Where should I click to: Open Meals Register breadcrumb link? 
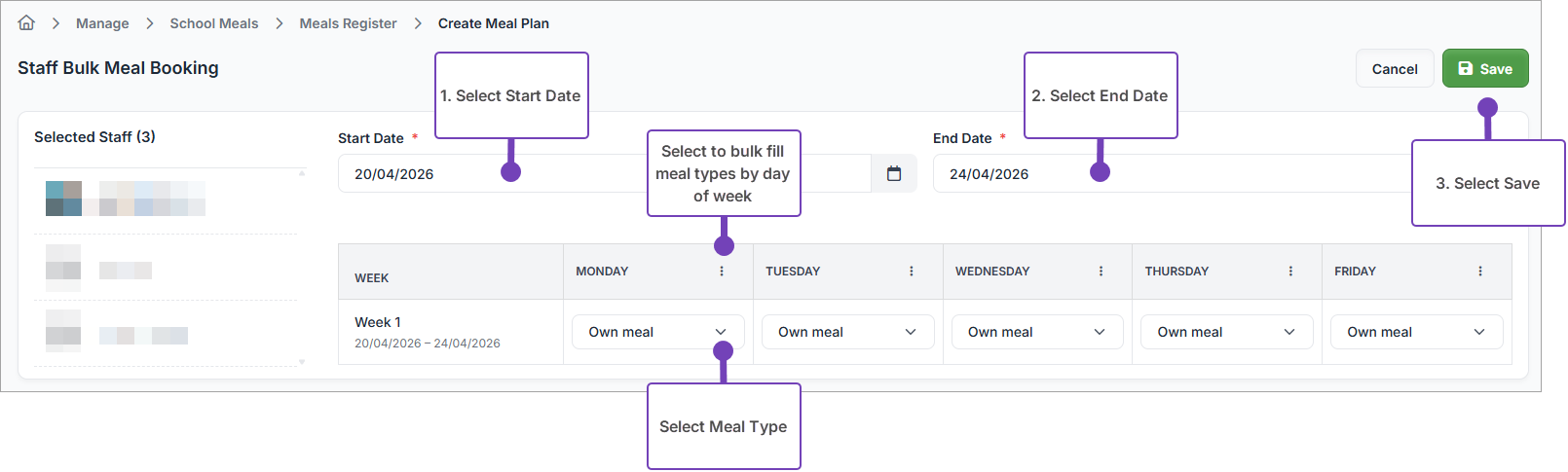pyautogui.click(x=348, y=23)
